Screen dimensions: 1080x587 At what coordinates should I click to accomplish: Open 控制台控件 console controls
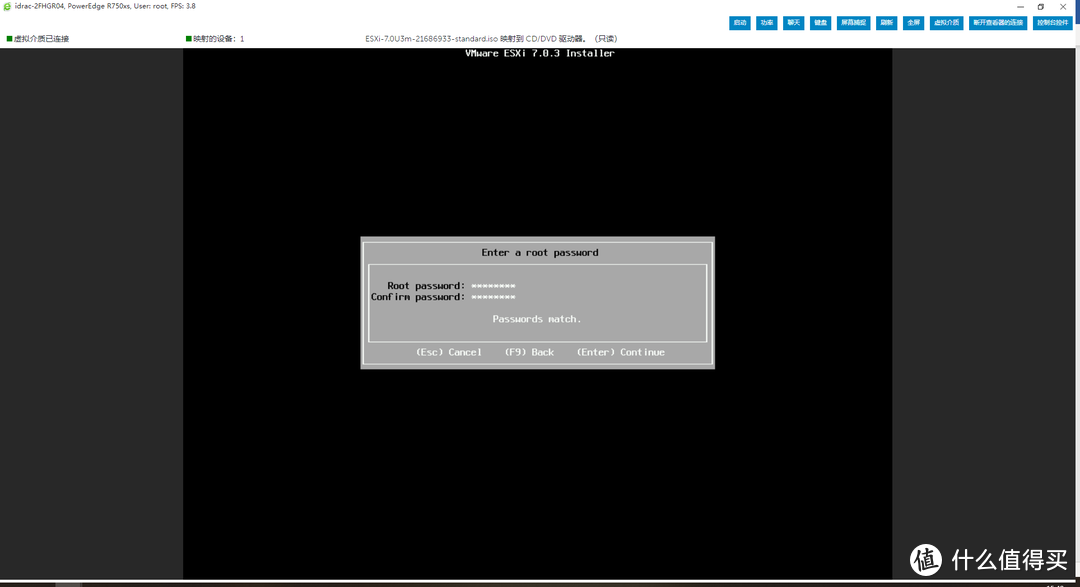pyautogui.click(x=1052, y=23)
